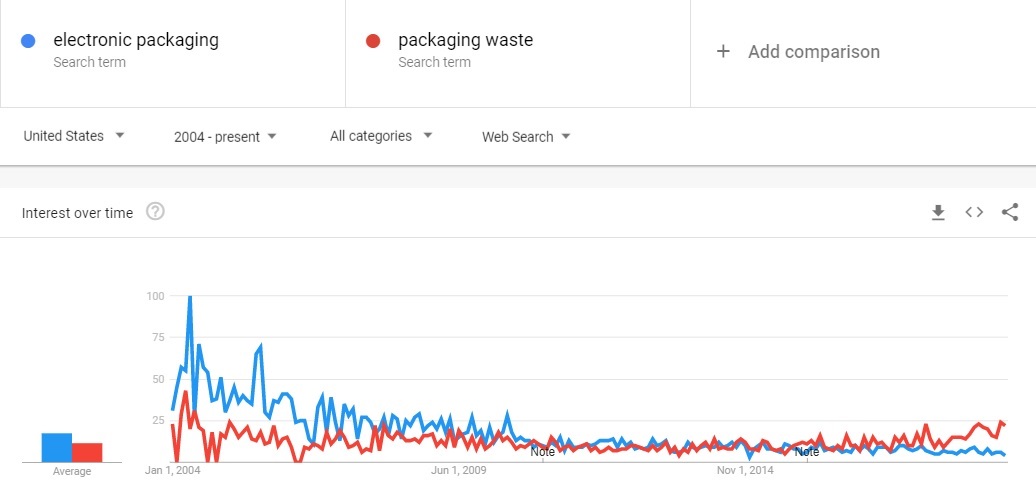Image resolution: width=1036 pixels, height=502 pixels.
Task: Click the blue peak at 100 on chart
Action: click(x=190, y=297)
